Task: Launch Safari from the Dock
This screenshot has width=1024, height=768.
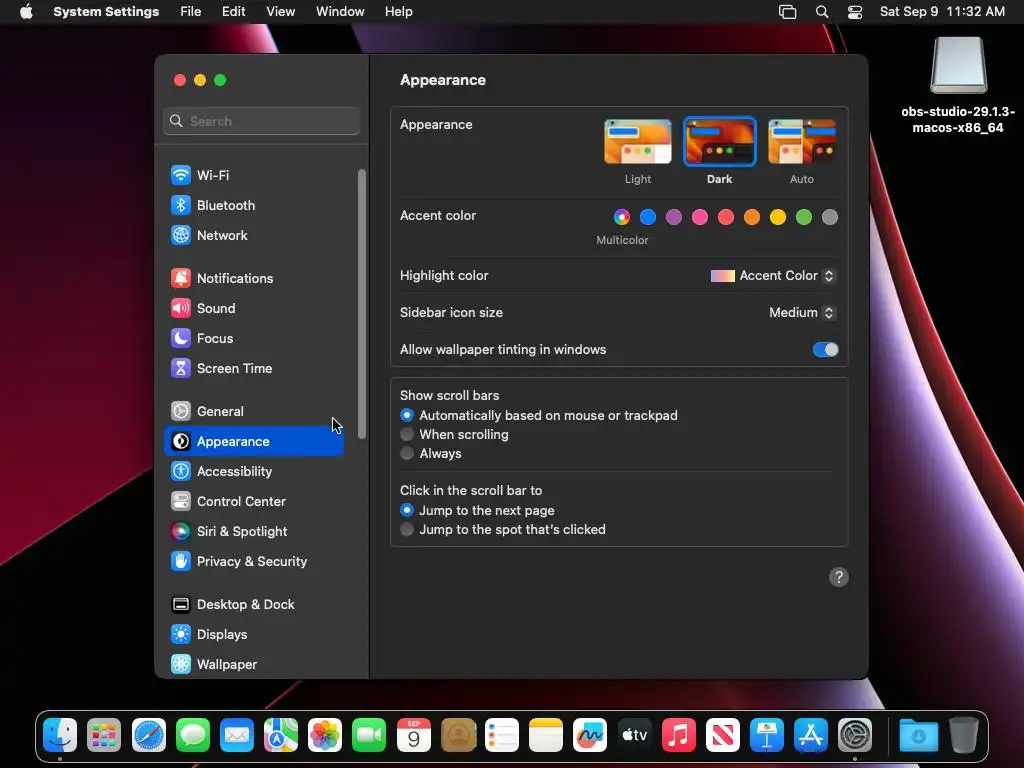Action: point(148,735)
